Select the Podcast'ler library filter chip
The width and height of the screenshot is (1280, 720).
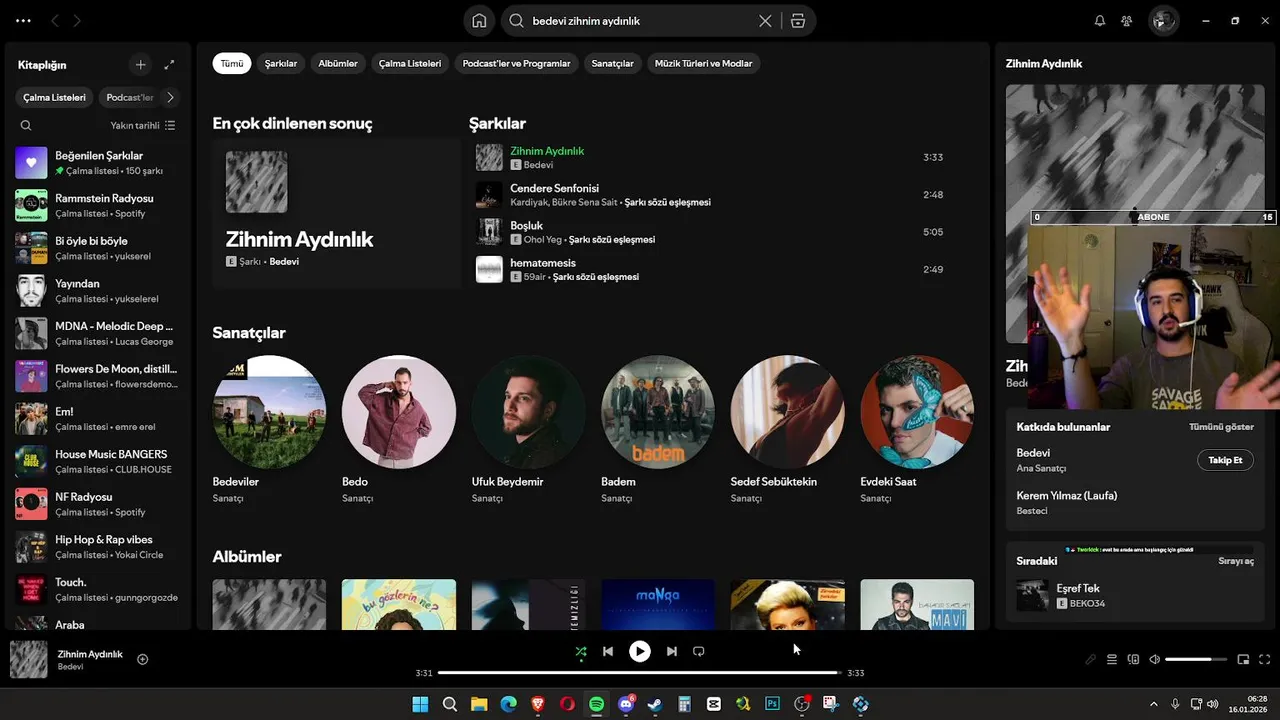point(130,97)
